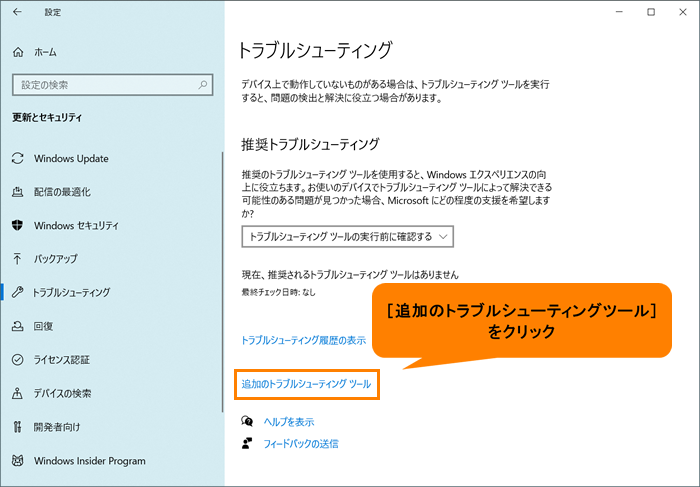
Task: Click the back arrow in Settings
Action: point(17,12)
